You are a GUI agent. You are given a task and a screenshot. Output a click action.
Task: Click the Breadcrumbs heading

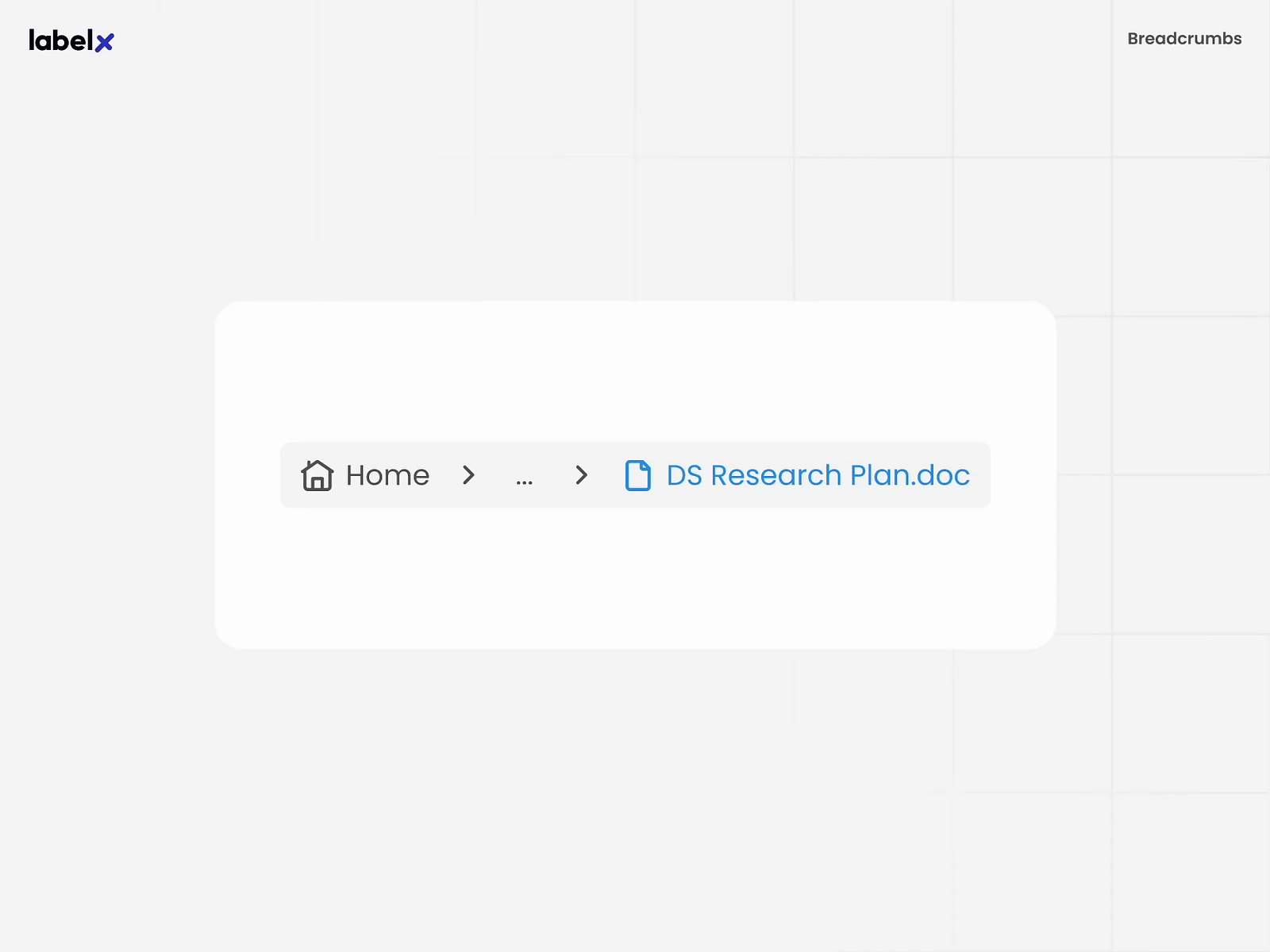point(1183,38)
